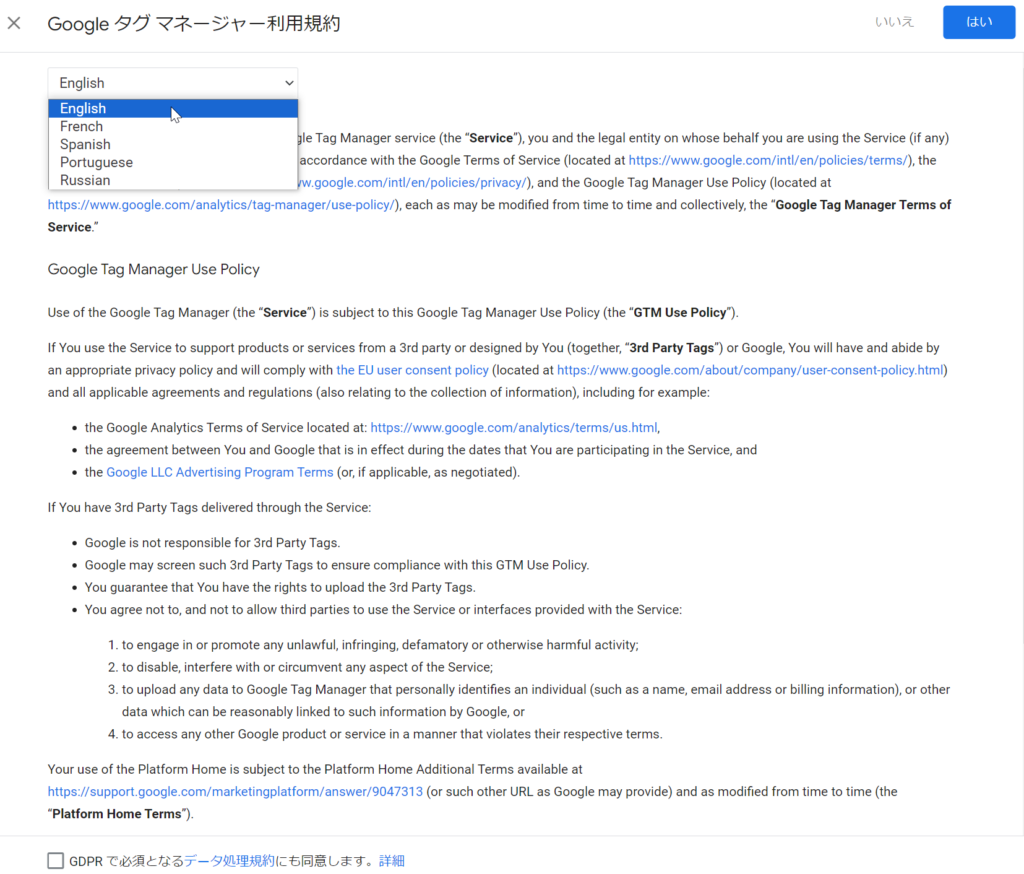Click the EU user consent policy link
1024x874 pixels.
click(412, 370)
